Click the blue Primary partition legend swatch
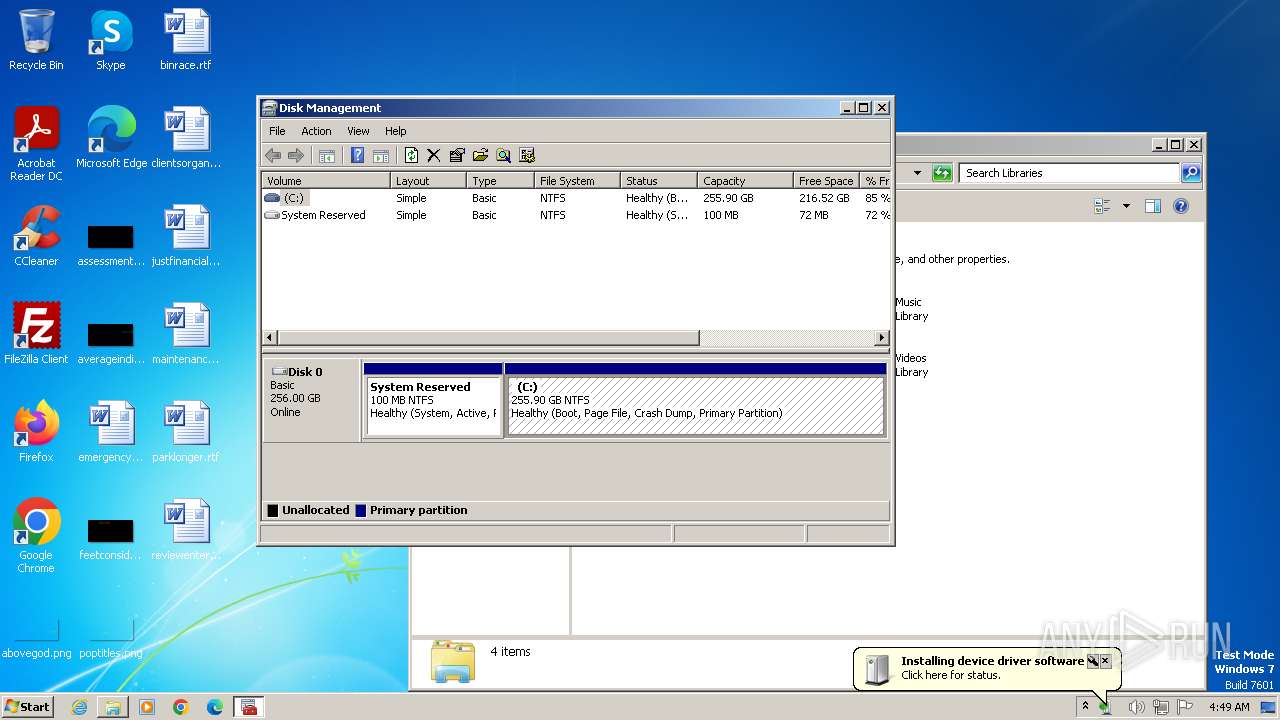The image size is (1280, 720). coord(360,510)
